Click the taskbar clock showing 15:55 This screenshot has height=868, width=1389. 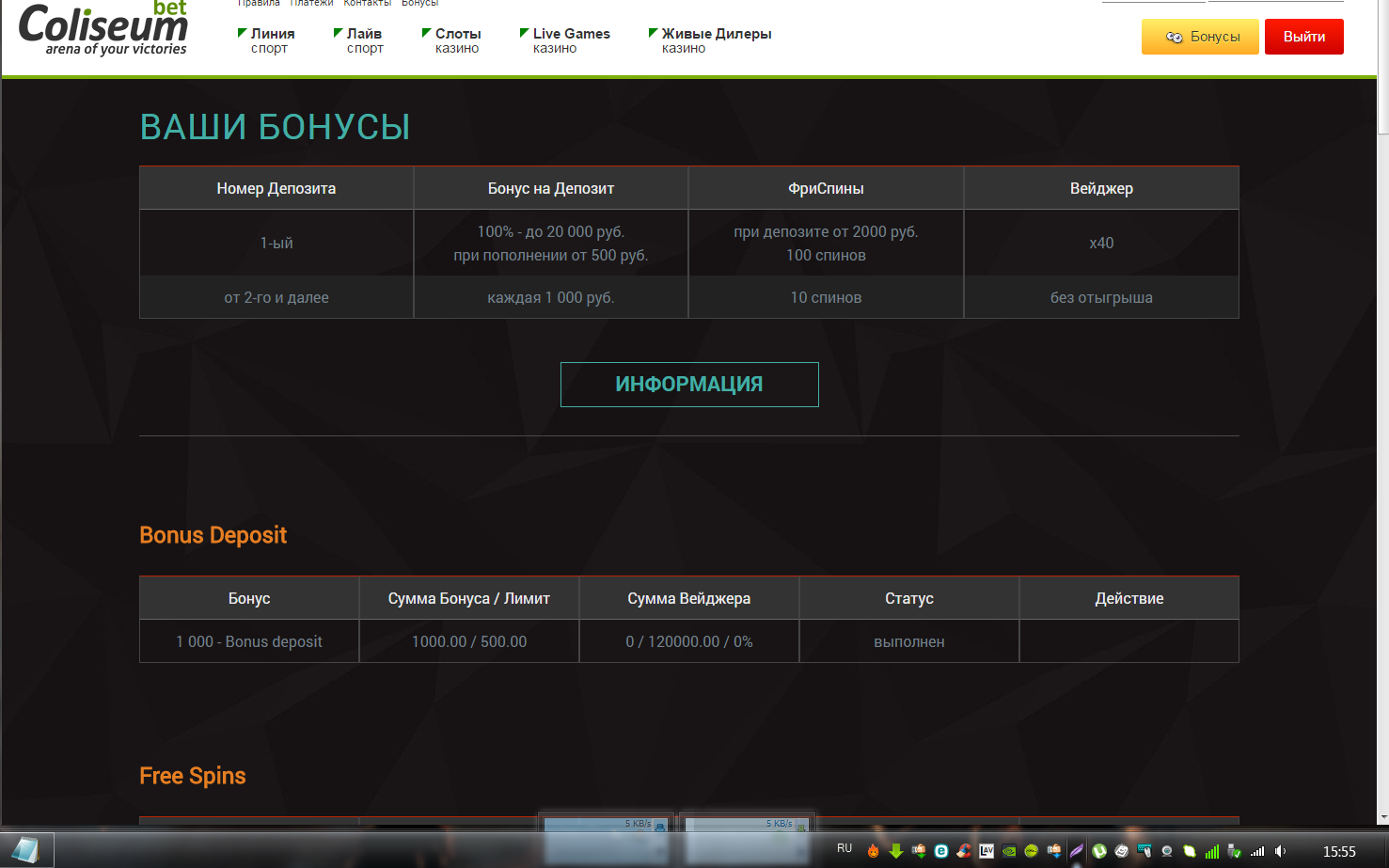(x=1339, y=852)
